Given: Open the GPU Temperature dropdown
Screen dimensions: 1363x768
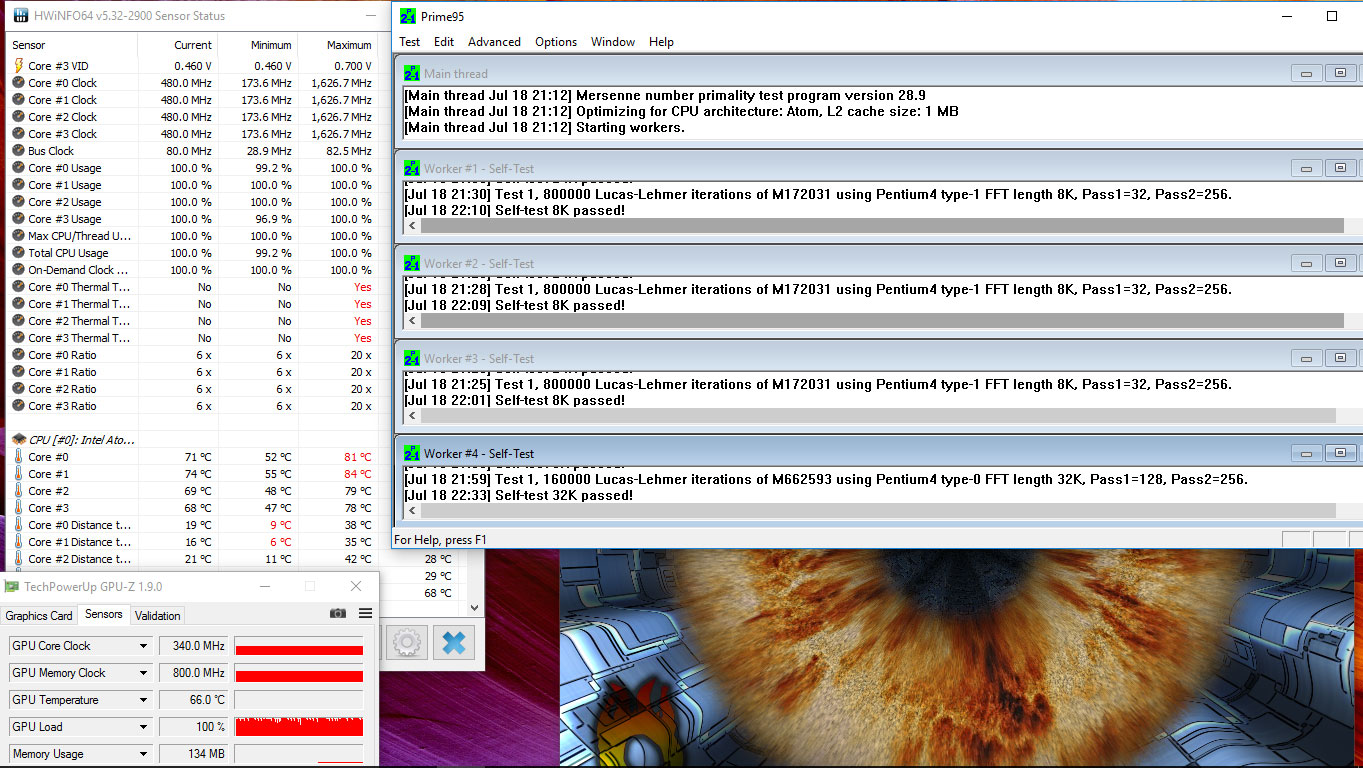Looking at the screenshot, I should pyautogui.click(x=143, y=700).
